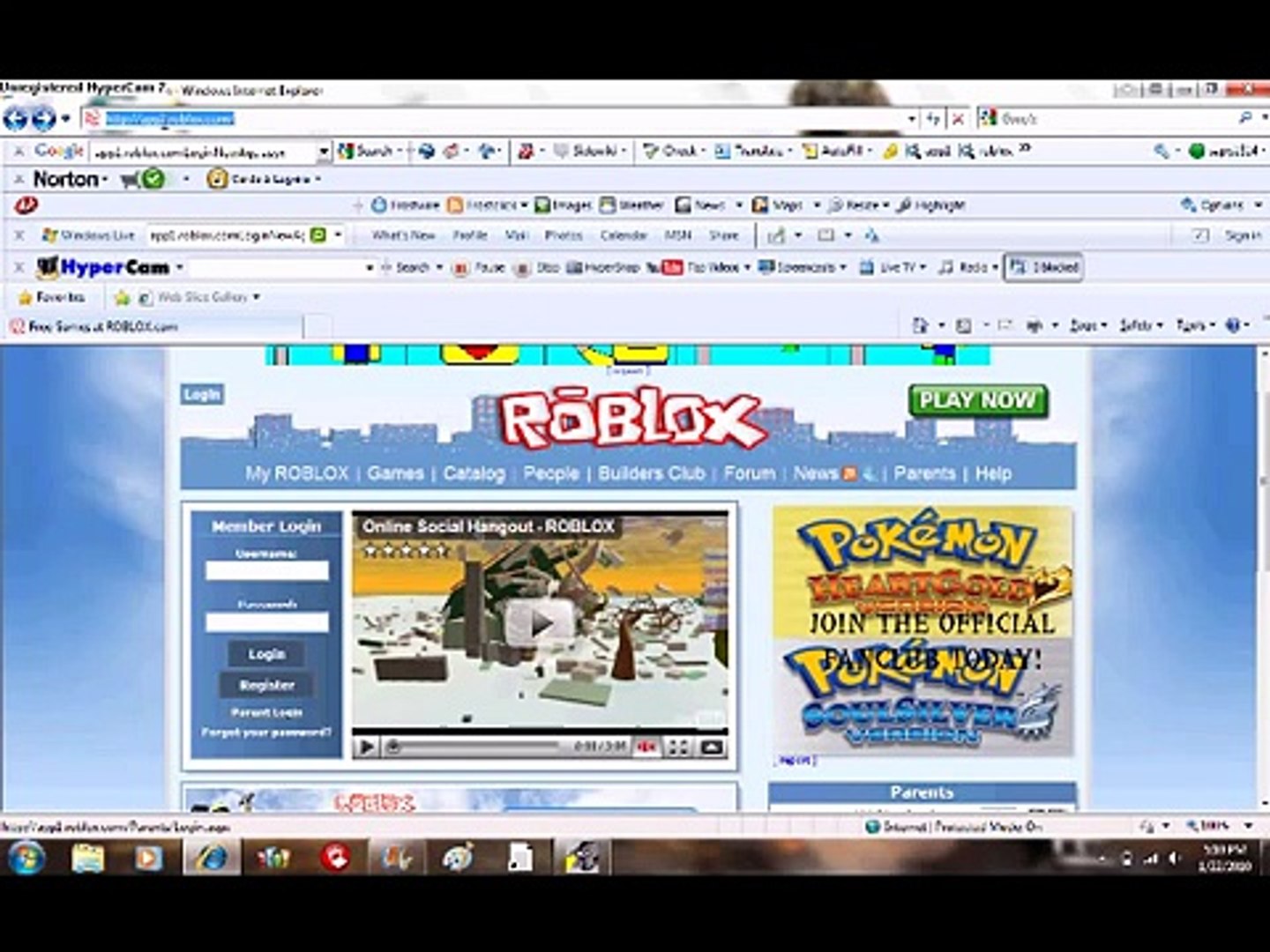Click the small Login label above logo

click(x=202, y=394)
